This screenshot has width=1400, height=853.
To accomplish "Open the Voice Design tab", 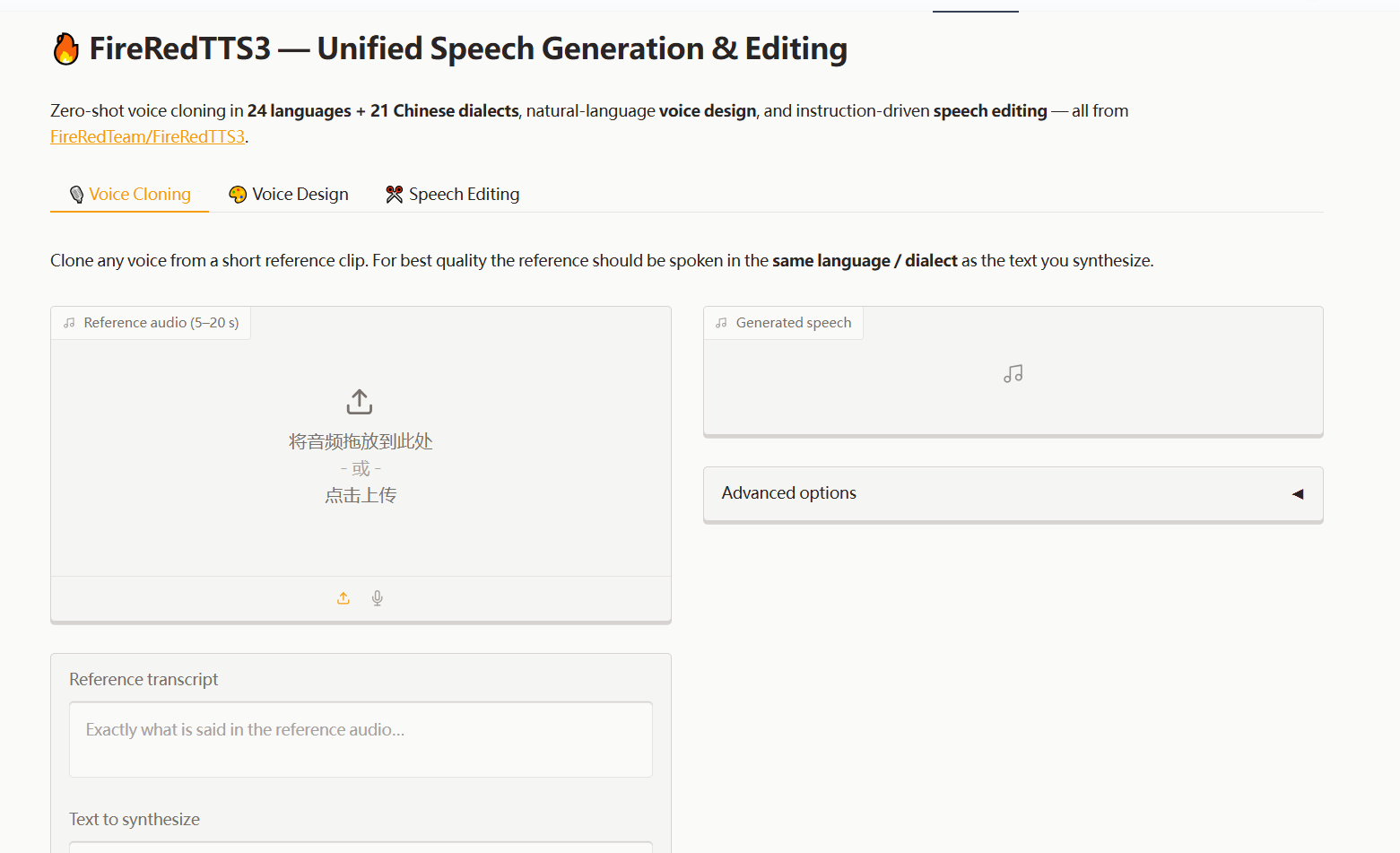I will pyautogui.click(x=289, y=195).
